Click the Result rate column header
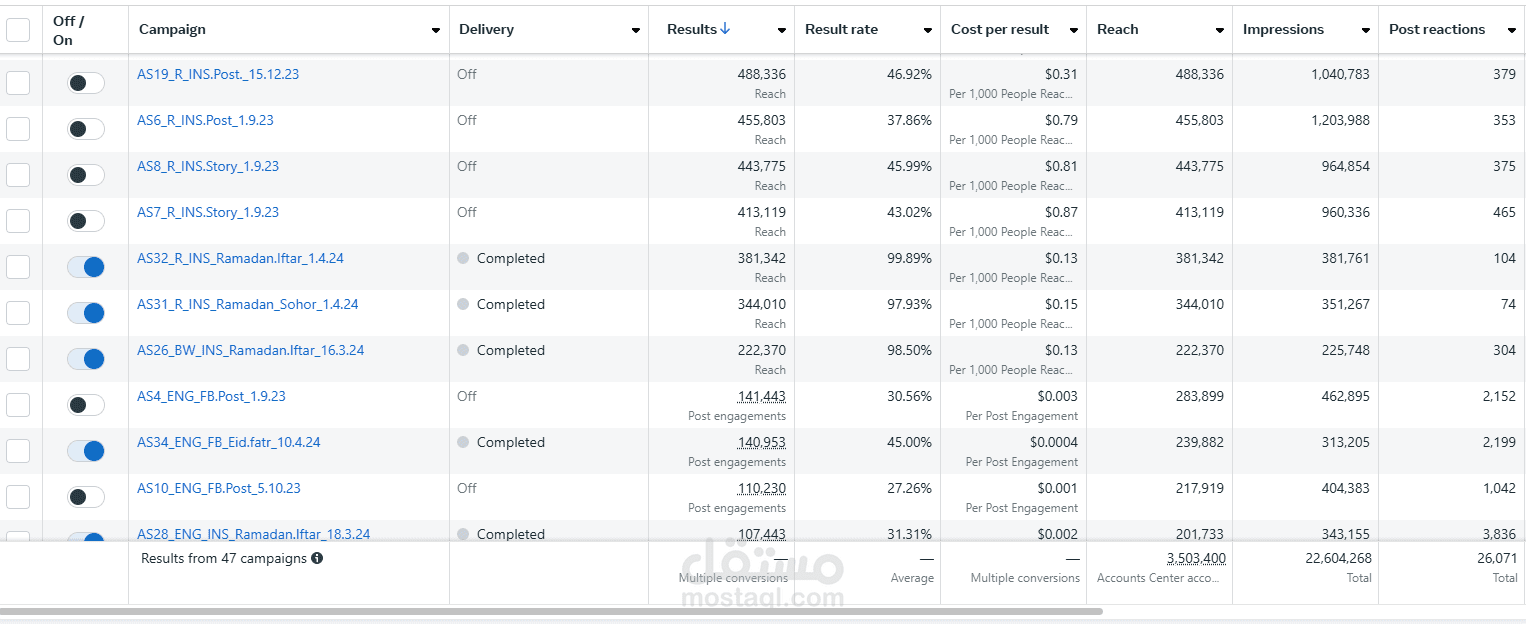 tap(841, 29)
